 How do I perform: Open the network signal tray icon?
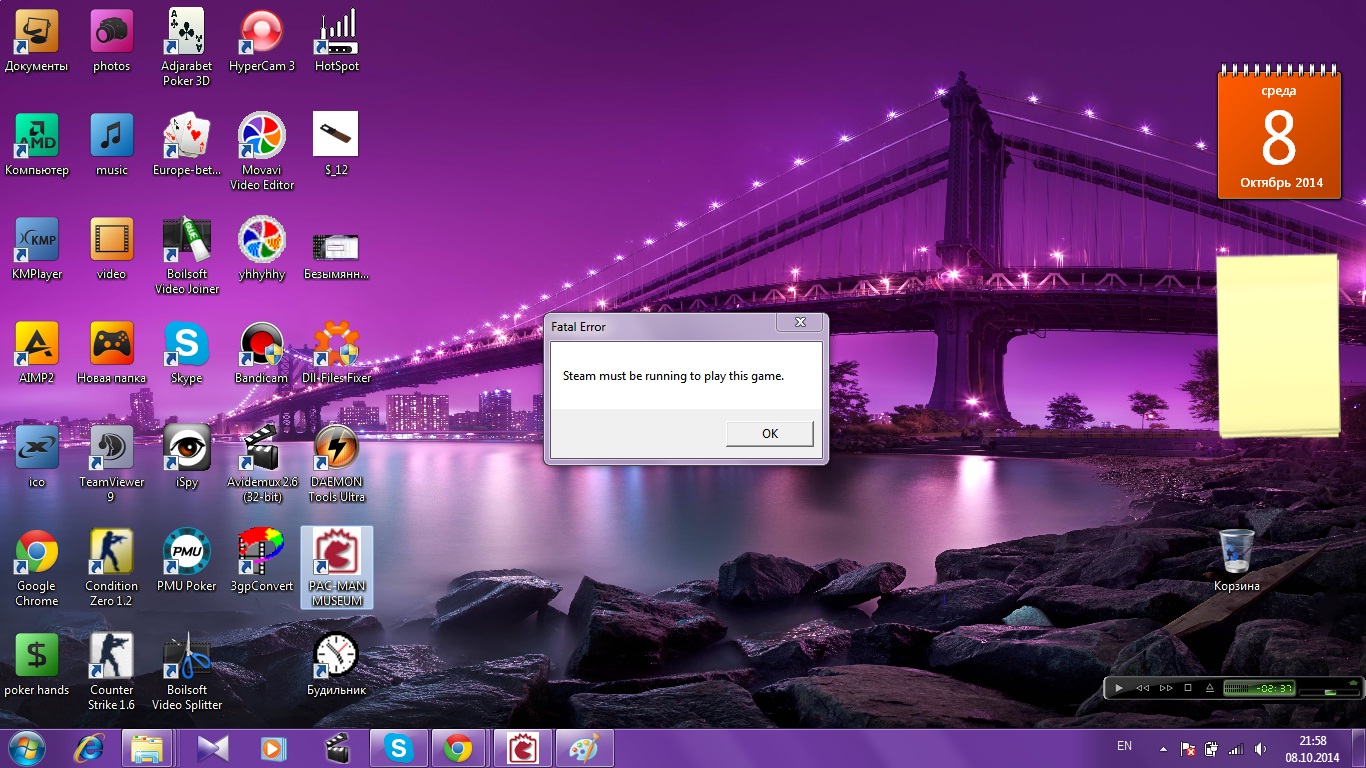click(x=1236, y=748)
